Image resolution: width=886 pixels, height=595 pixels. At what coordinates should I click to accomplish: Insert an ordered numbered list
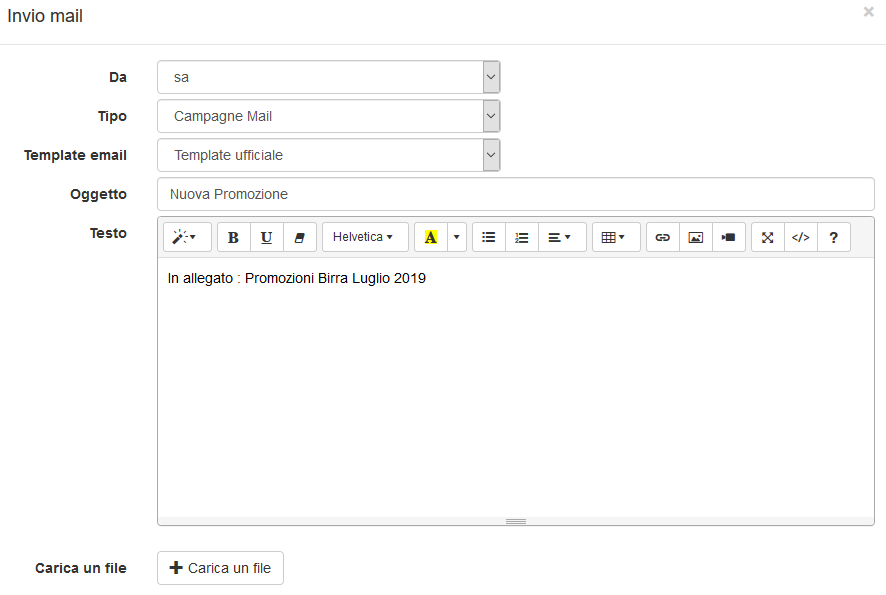pyautogui.click(x=521, y=237)
